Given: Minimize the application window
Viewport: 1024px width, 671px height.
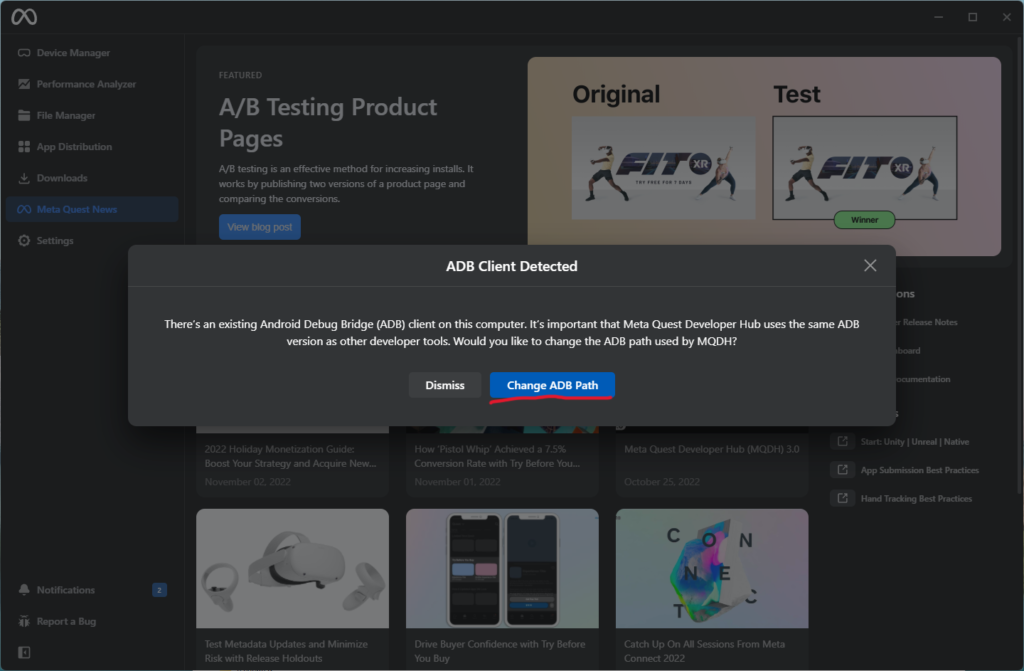Looking at the screenshot, I should (938, 17).
